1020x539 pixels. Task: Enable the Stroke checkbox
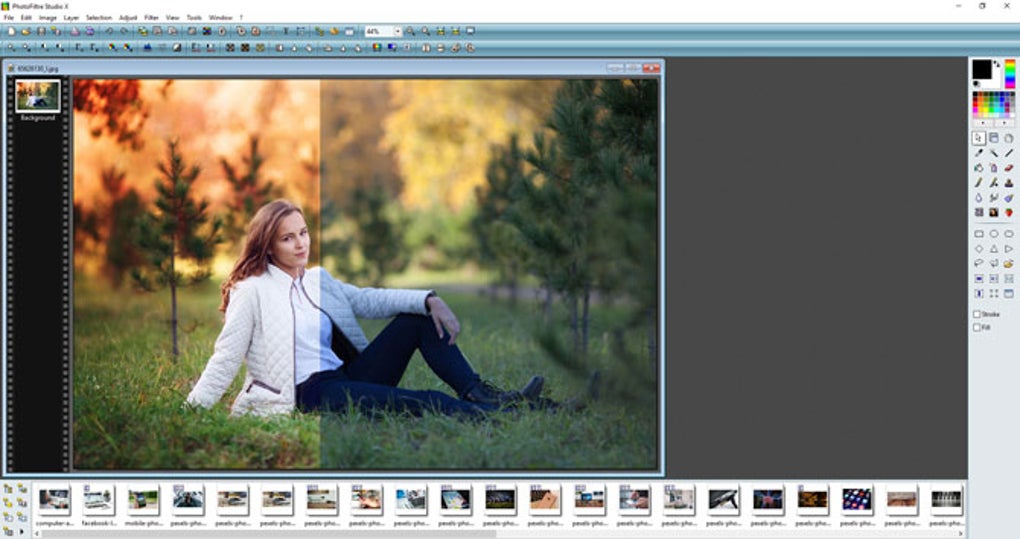976,314
